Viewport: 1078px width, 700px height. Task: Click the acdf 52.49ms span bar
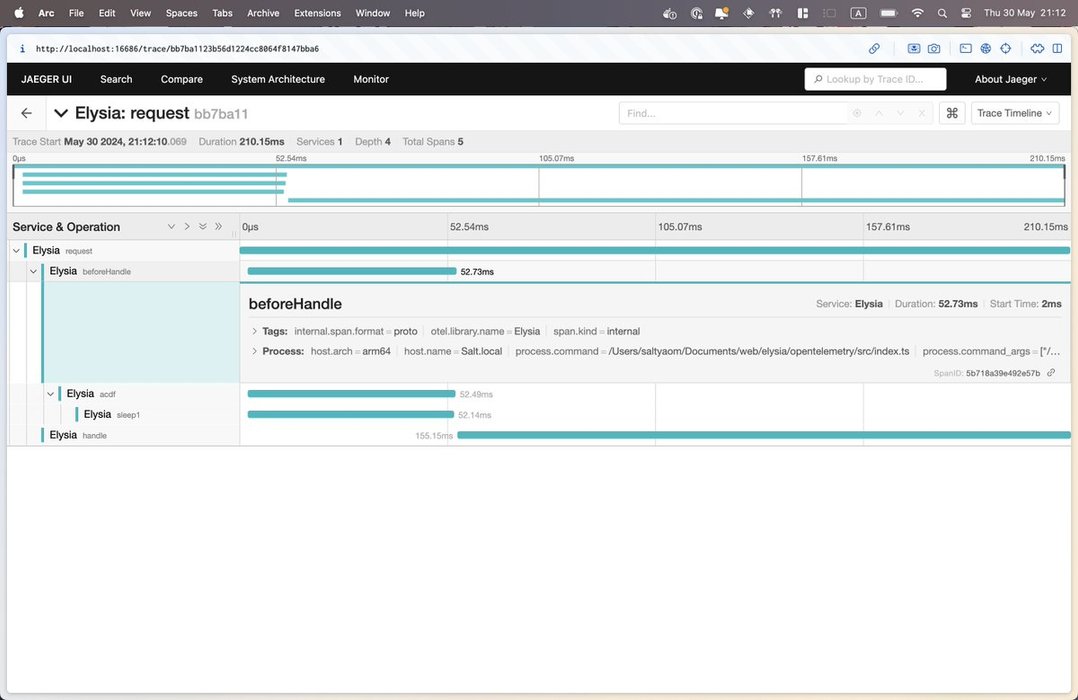coord(351,394)
